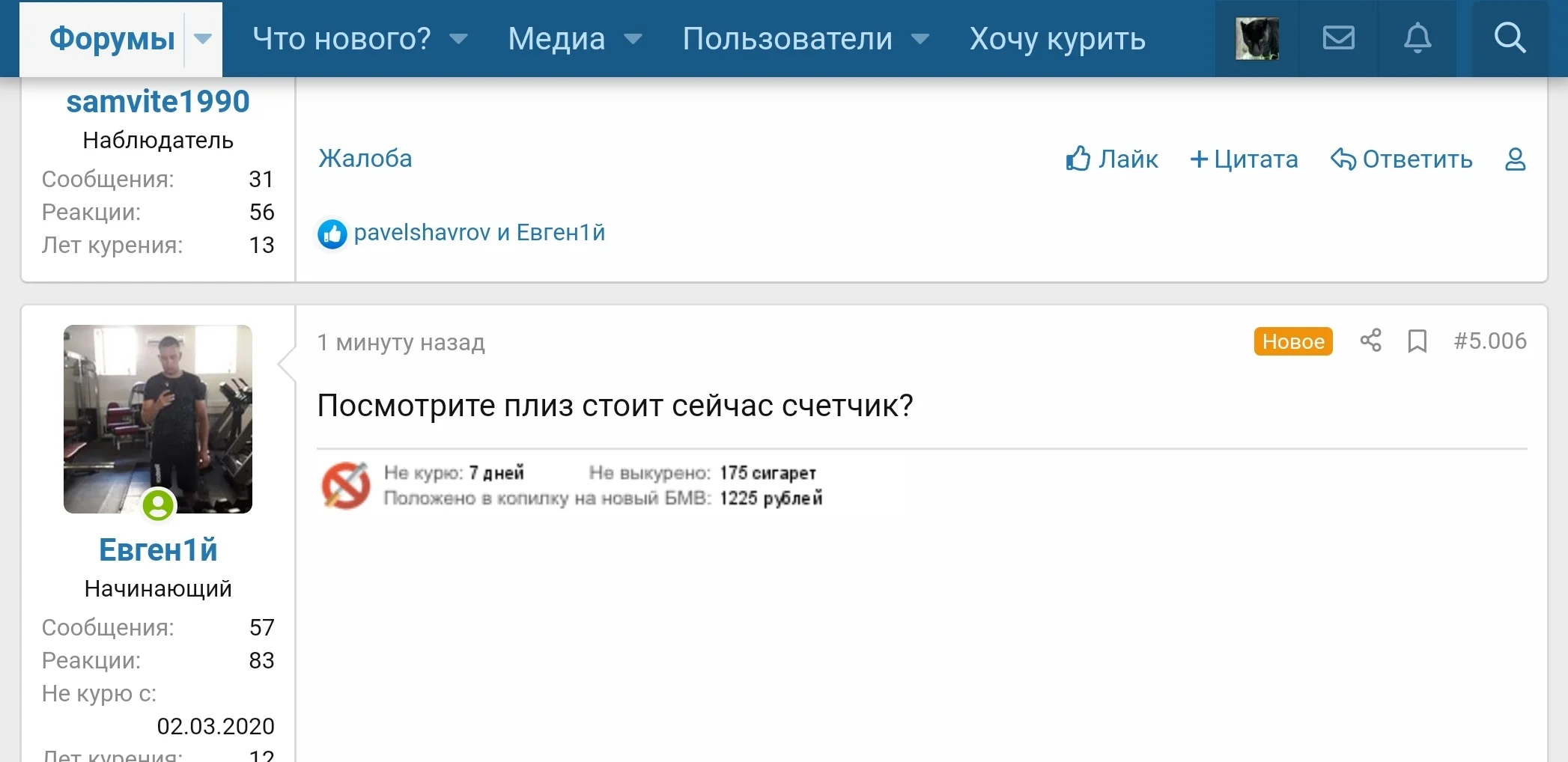Share the post via the share icon
The width and height of the screenshot is (1568, 762).
1372,341
